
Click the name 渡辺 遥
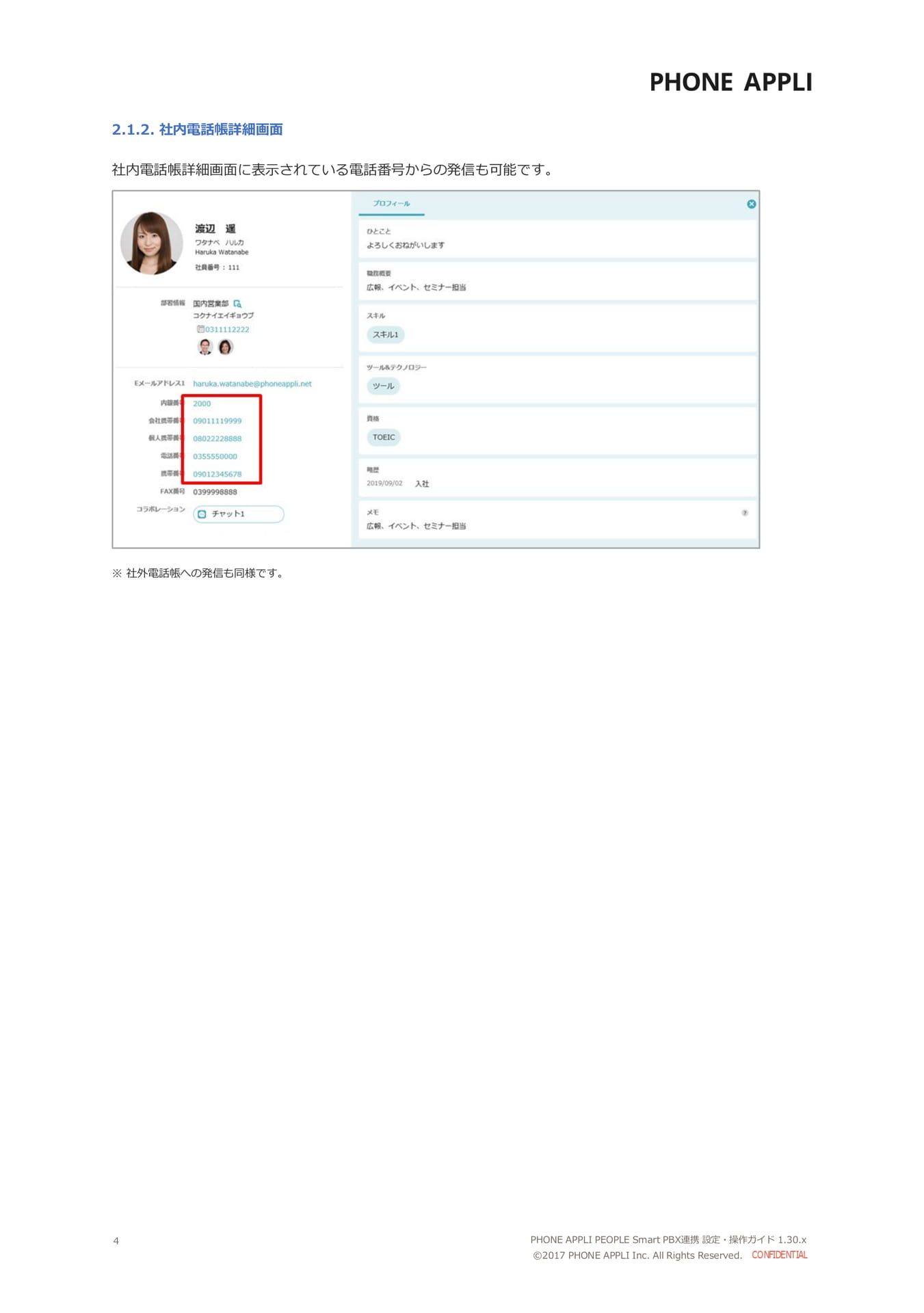215,228
